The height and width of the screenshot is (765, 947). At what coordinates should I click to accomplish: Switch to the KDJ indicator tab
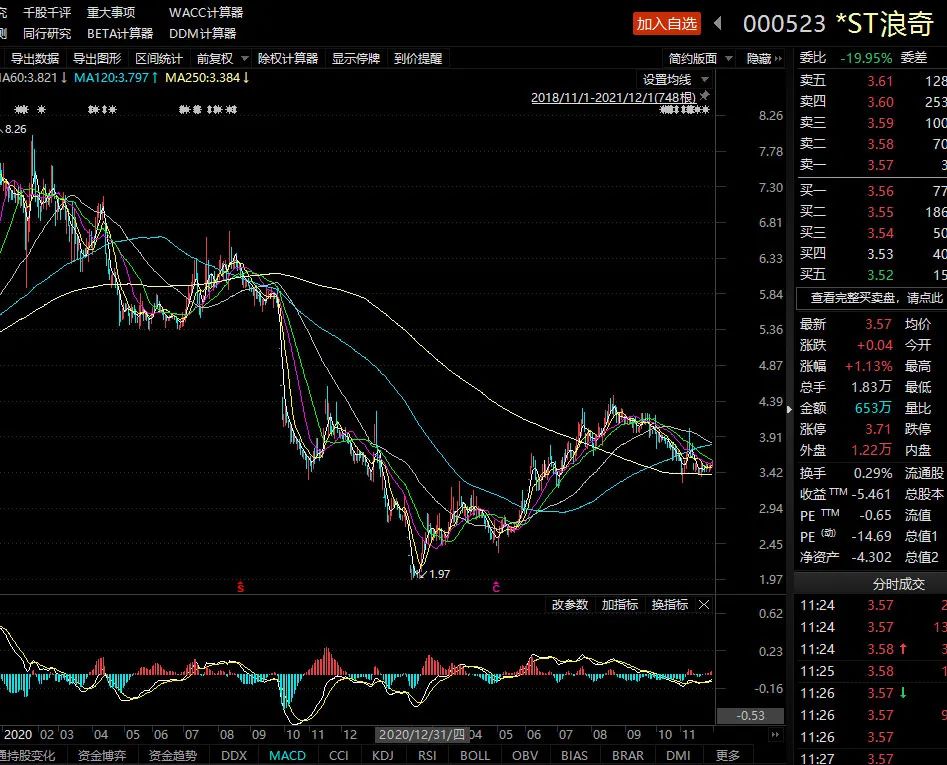pos(383,755)
